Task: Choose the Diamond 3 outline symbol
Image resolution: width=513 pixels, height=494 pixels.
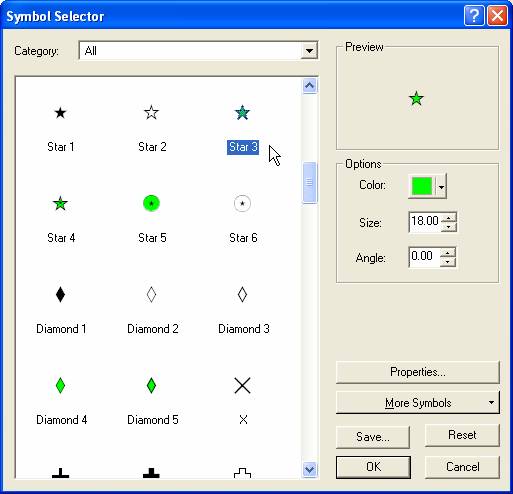Action: [242, 294]
